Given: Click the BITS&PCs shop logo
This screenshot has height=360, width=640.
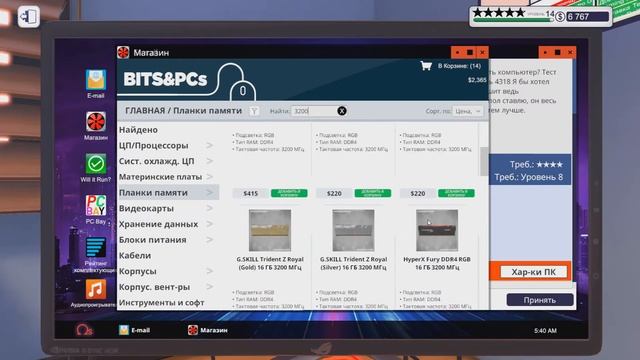Looking at the screenshot, I should pyautogui.click(x=165, y=79).
